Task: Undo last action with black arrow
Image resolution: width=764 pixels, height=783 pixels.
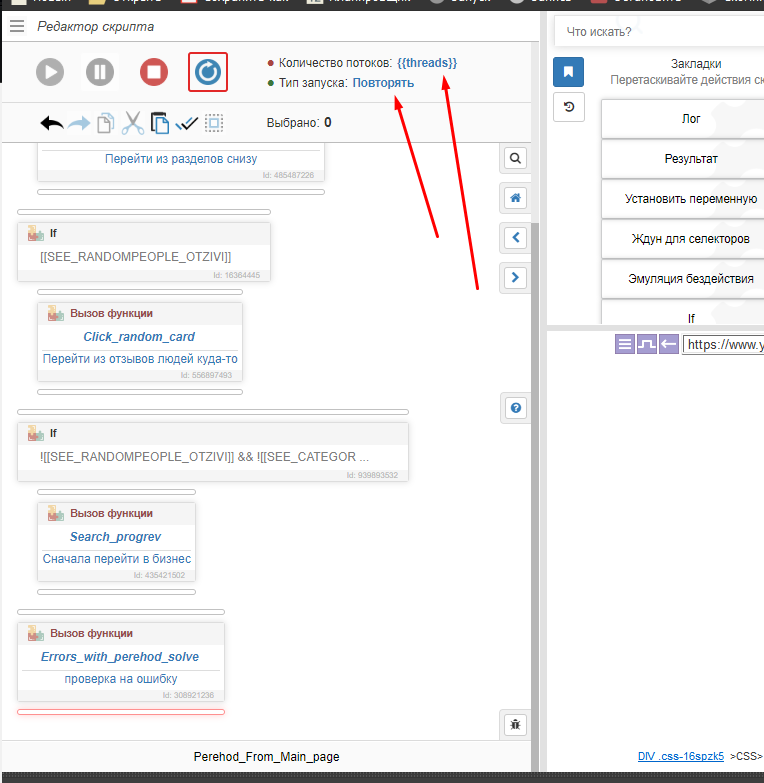Action: [52, 123]
